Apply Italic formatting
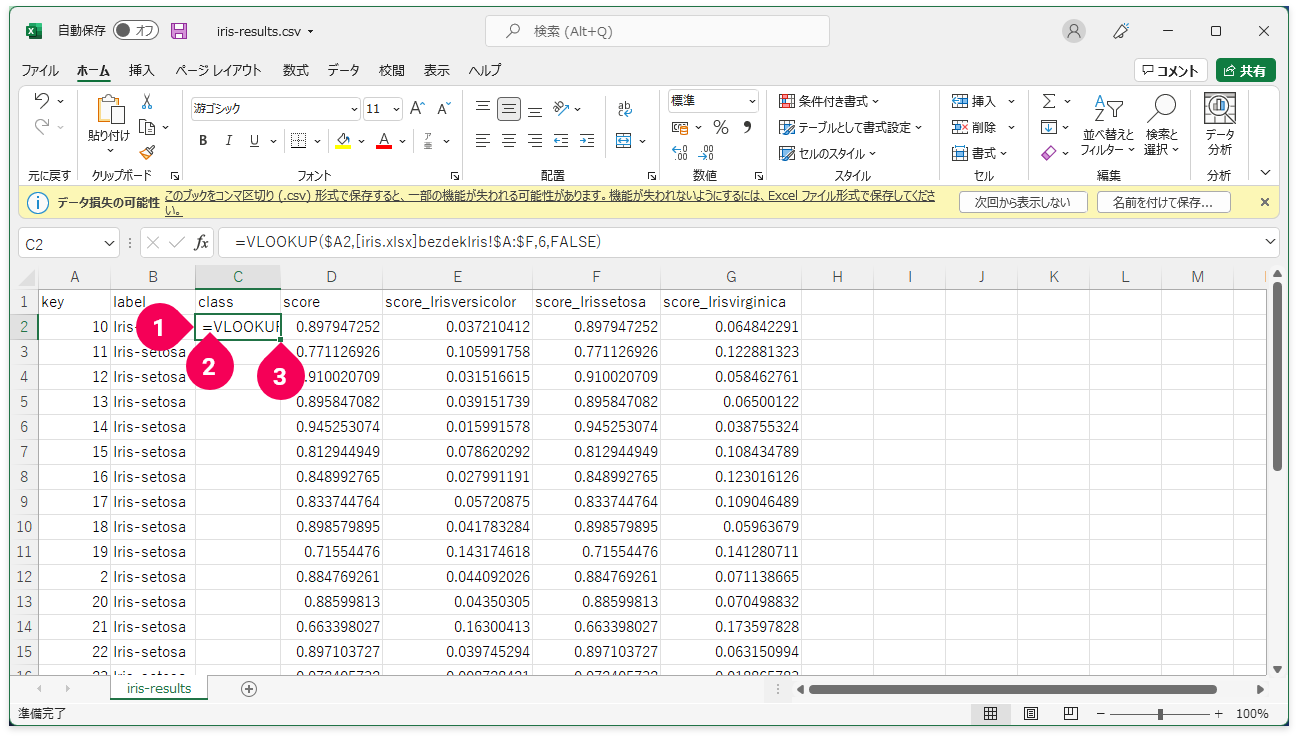This screenshot has height=738, width=1298. pyautogui.click(x=229, y=141)
